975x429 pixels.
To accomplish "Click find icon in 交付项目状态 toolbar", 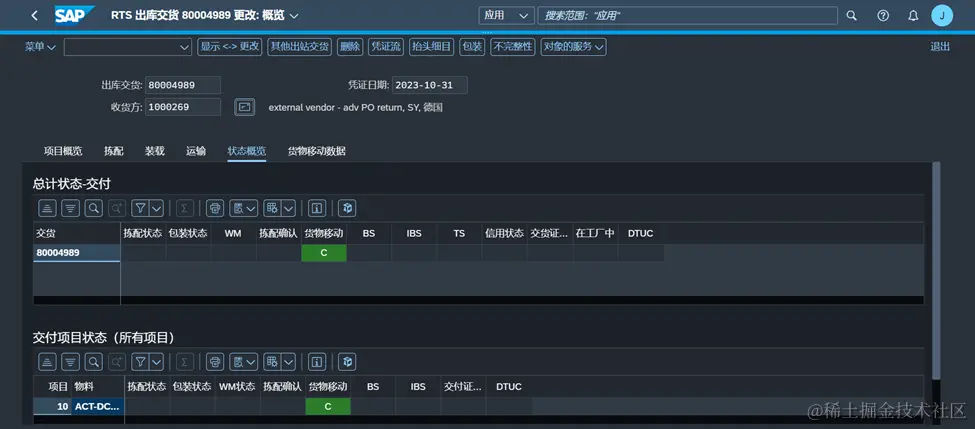I will 93,361.
